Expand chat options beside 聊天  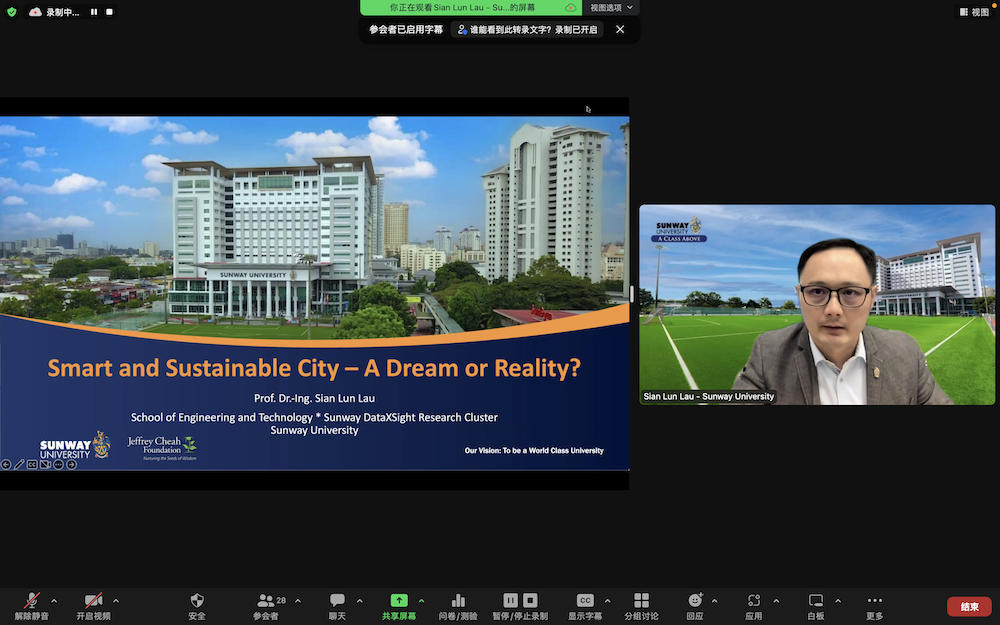pyautogui.click(x=360, y=601)
